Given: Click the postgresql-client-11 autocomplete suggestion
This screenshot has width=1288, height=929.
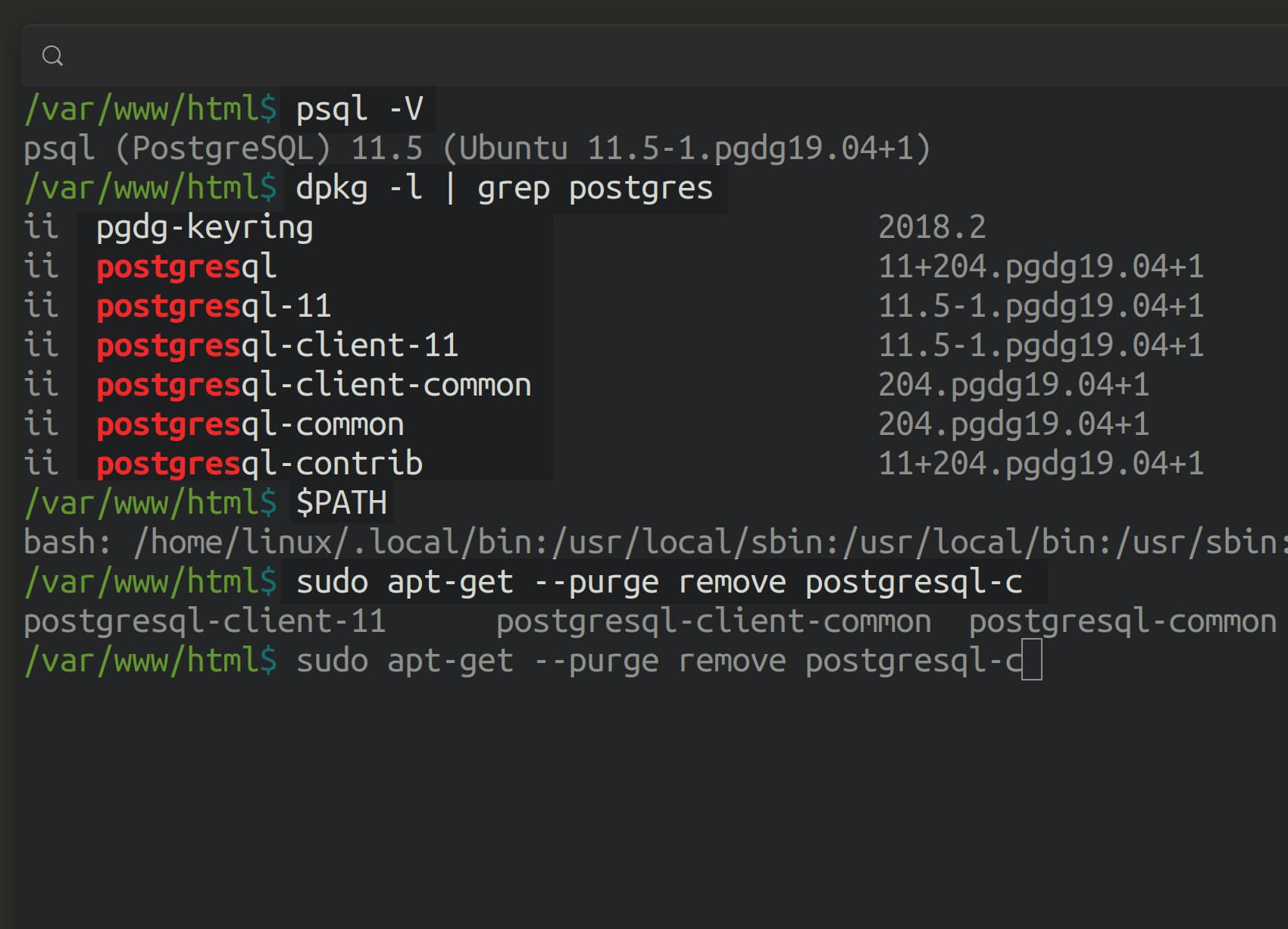Looking at the screenshot, I should coord(205,621).
